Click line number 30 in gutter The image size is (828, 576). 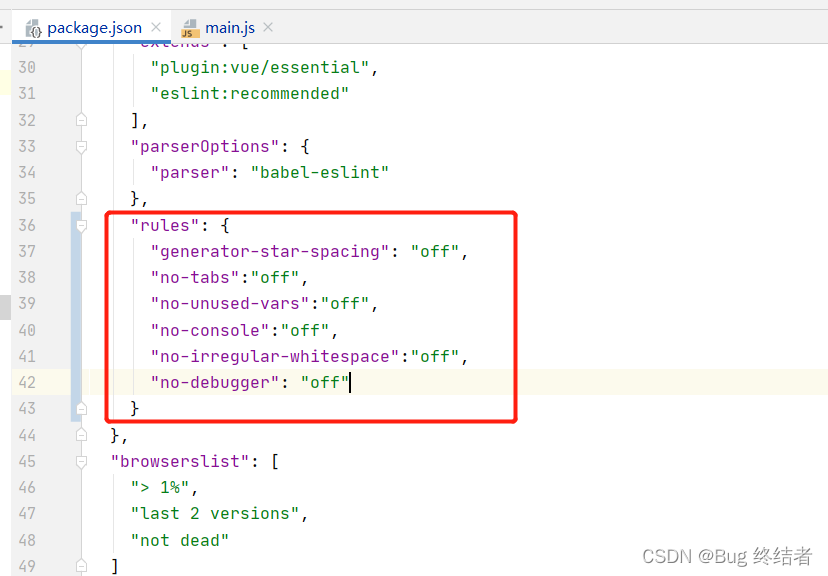click(x=27, y=68)
